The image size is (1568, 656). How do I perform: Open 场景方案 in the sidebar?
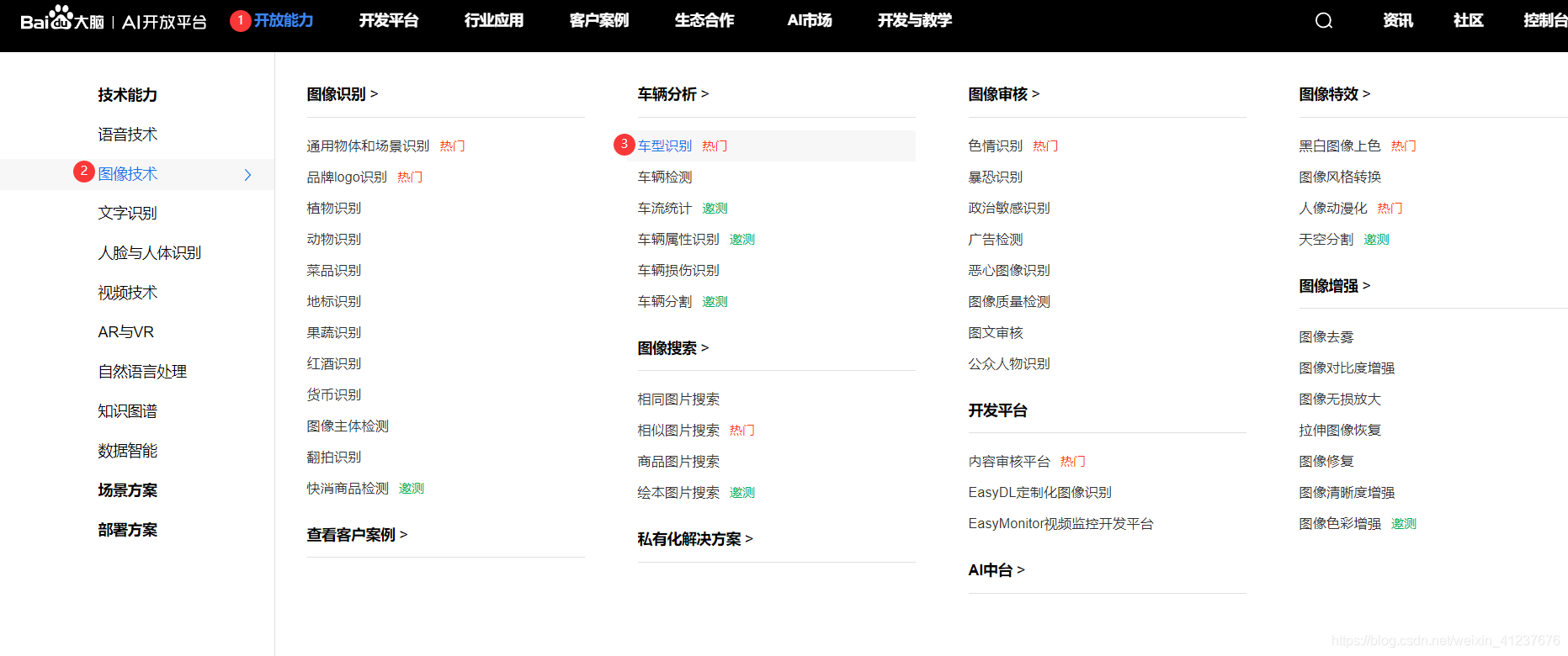(128, 490)
